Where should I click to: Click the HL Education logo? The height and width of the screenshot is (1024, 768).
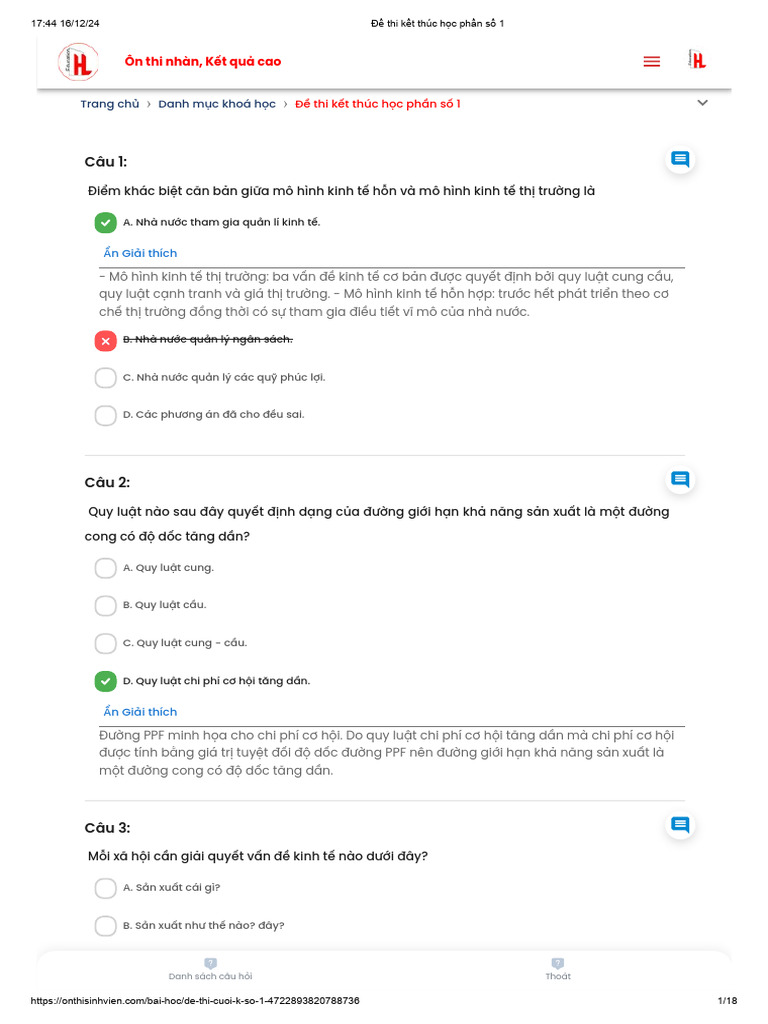(78, 62)
